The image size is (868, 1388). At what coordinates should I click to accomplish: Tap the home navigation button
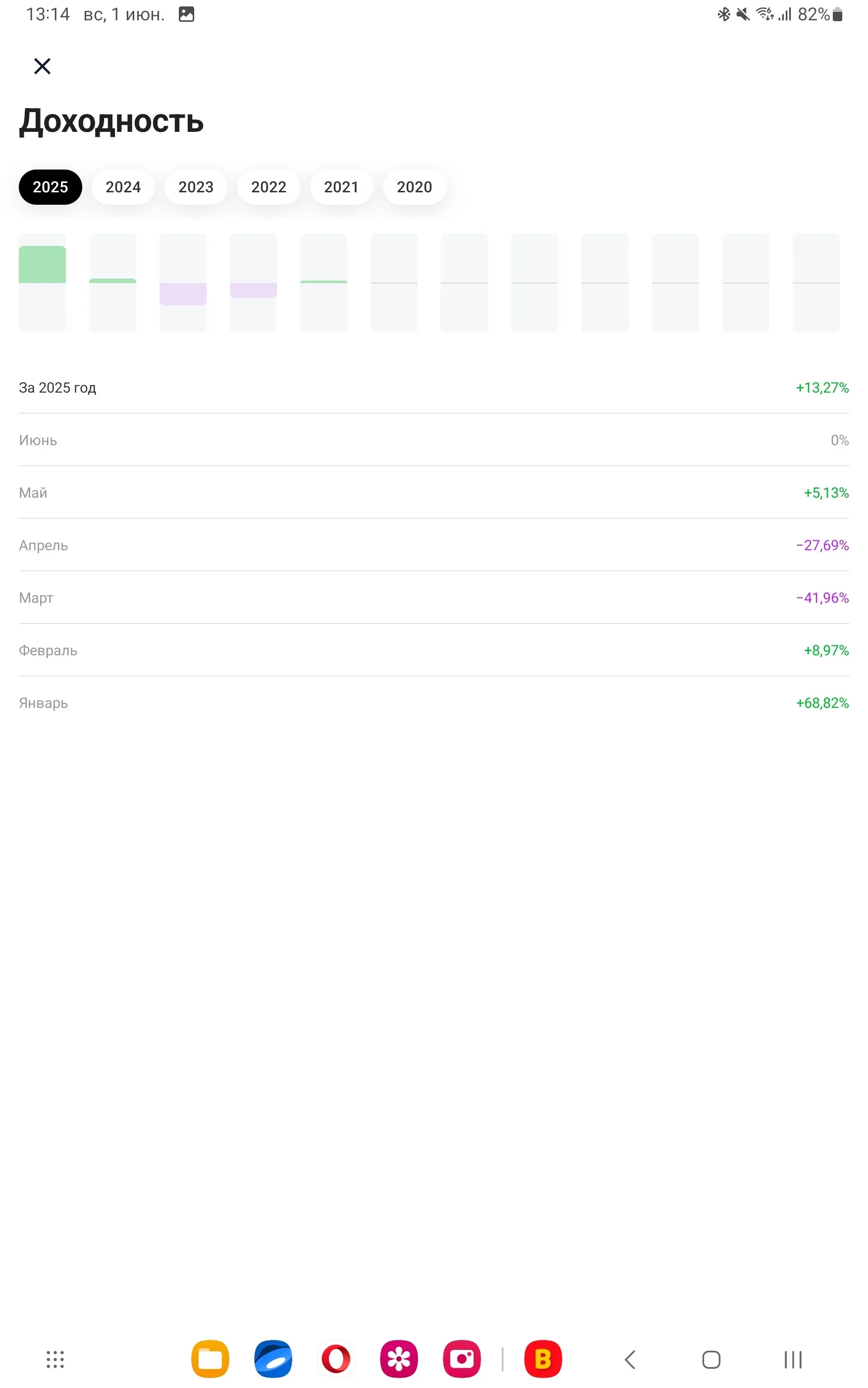[711, 1359]
